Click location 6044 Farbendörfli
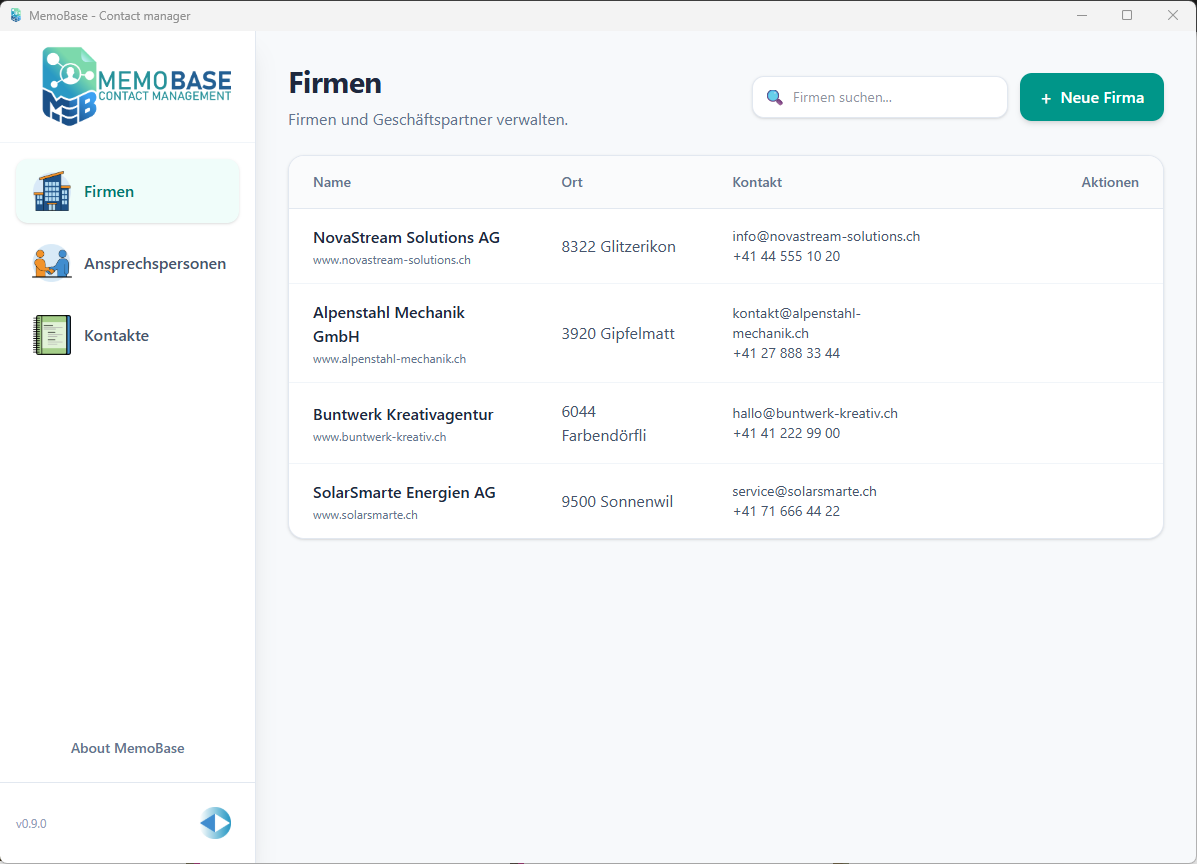The image size is (1197, 864). tap(604, 424)
